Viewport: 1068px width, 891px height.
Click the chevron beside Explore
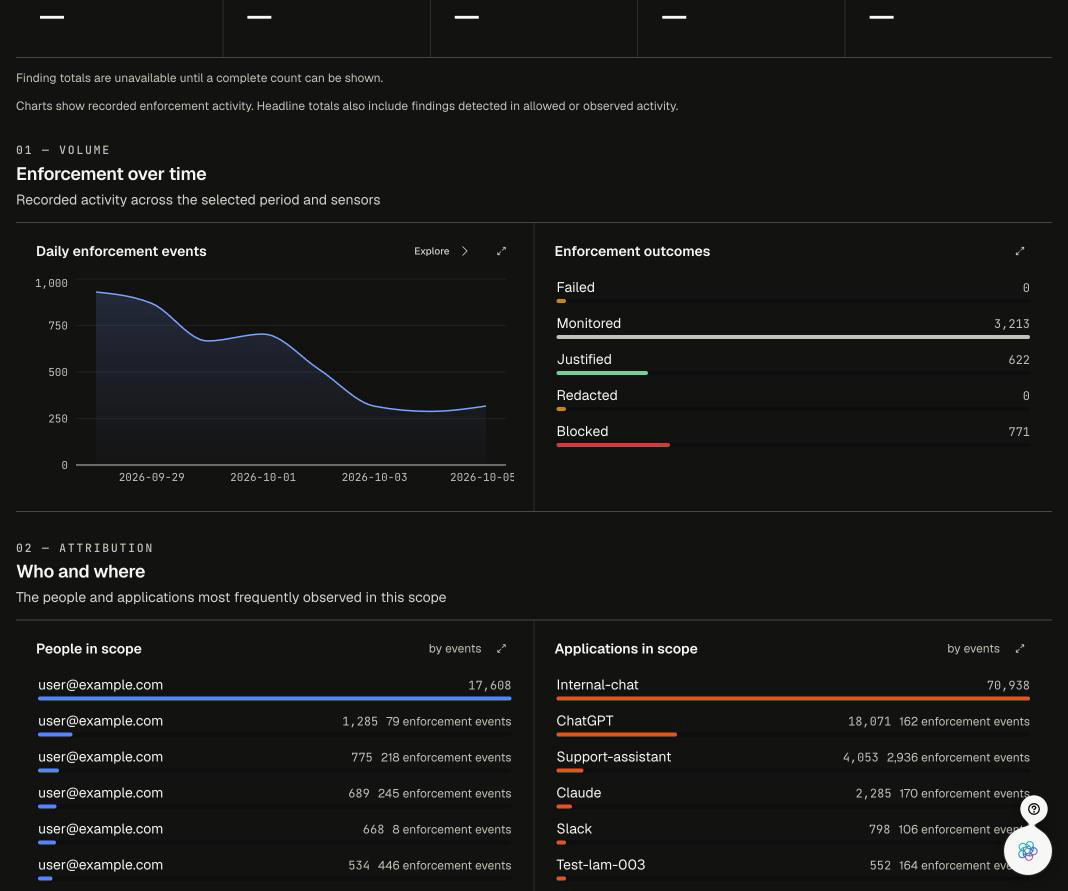click(465, 251)
